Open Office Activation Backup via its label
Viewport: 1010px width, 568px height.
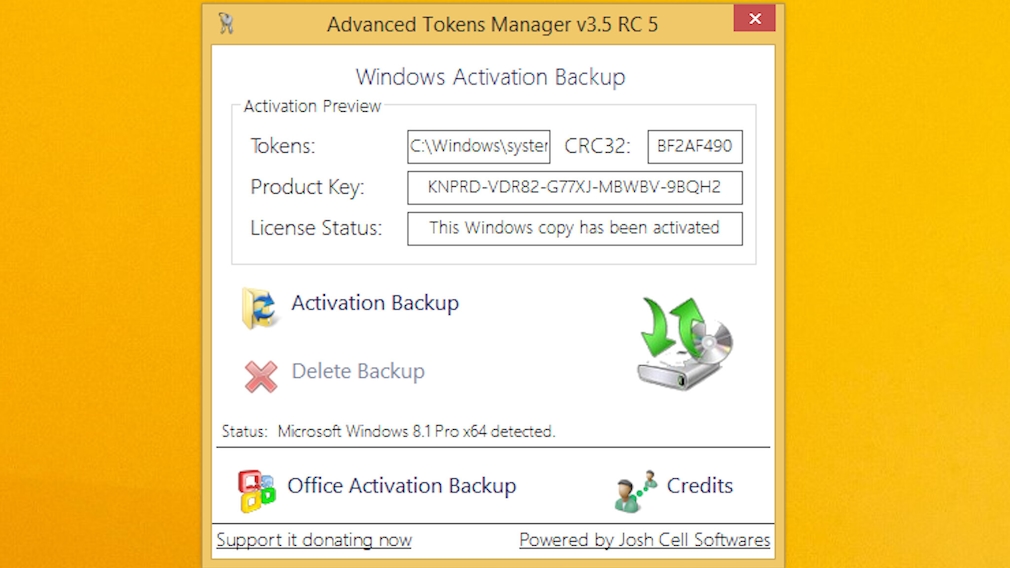pyautogui.click(x=402, y=486)
